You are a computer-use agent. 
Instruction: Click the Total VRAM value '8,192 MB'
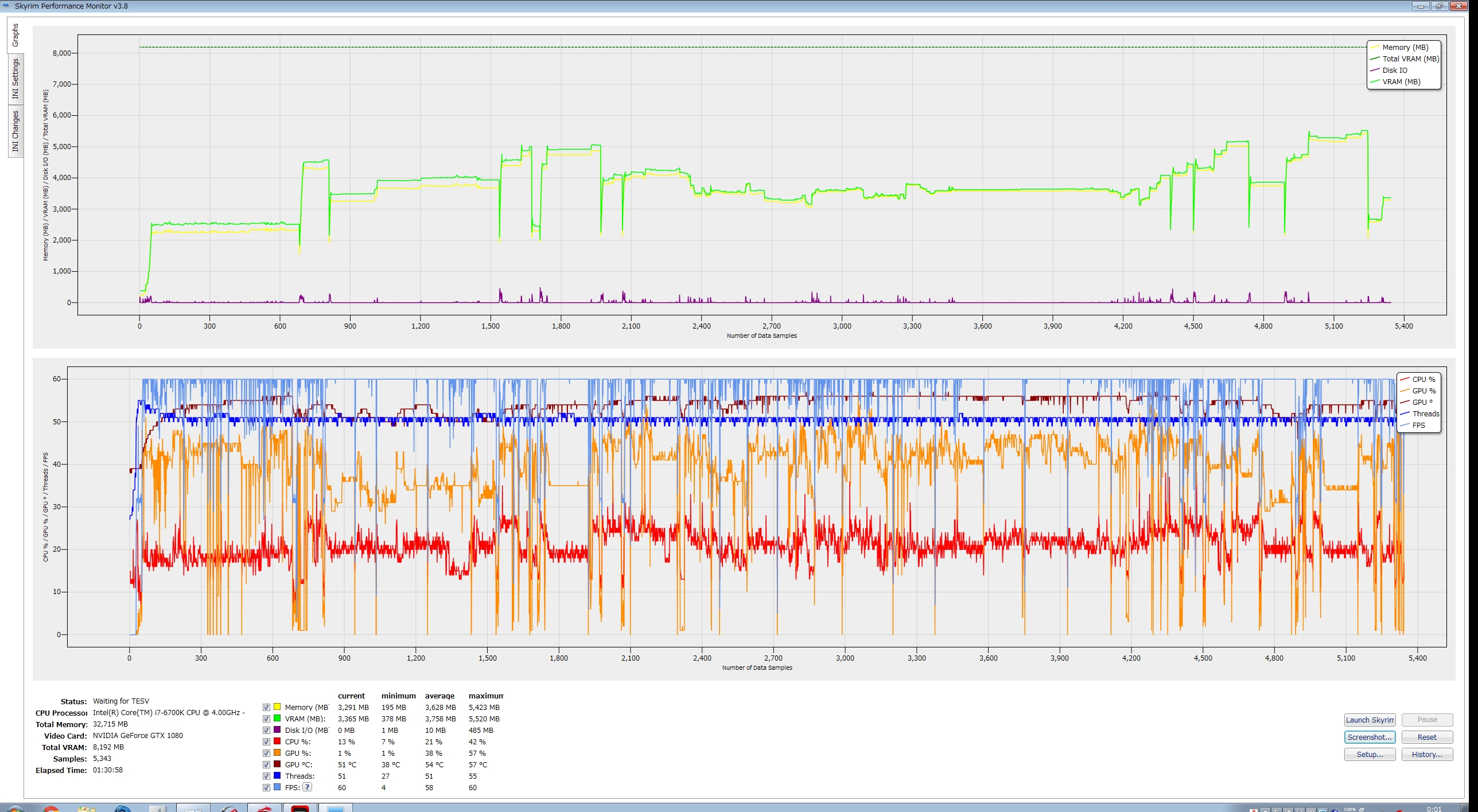[108, 747]
